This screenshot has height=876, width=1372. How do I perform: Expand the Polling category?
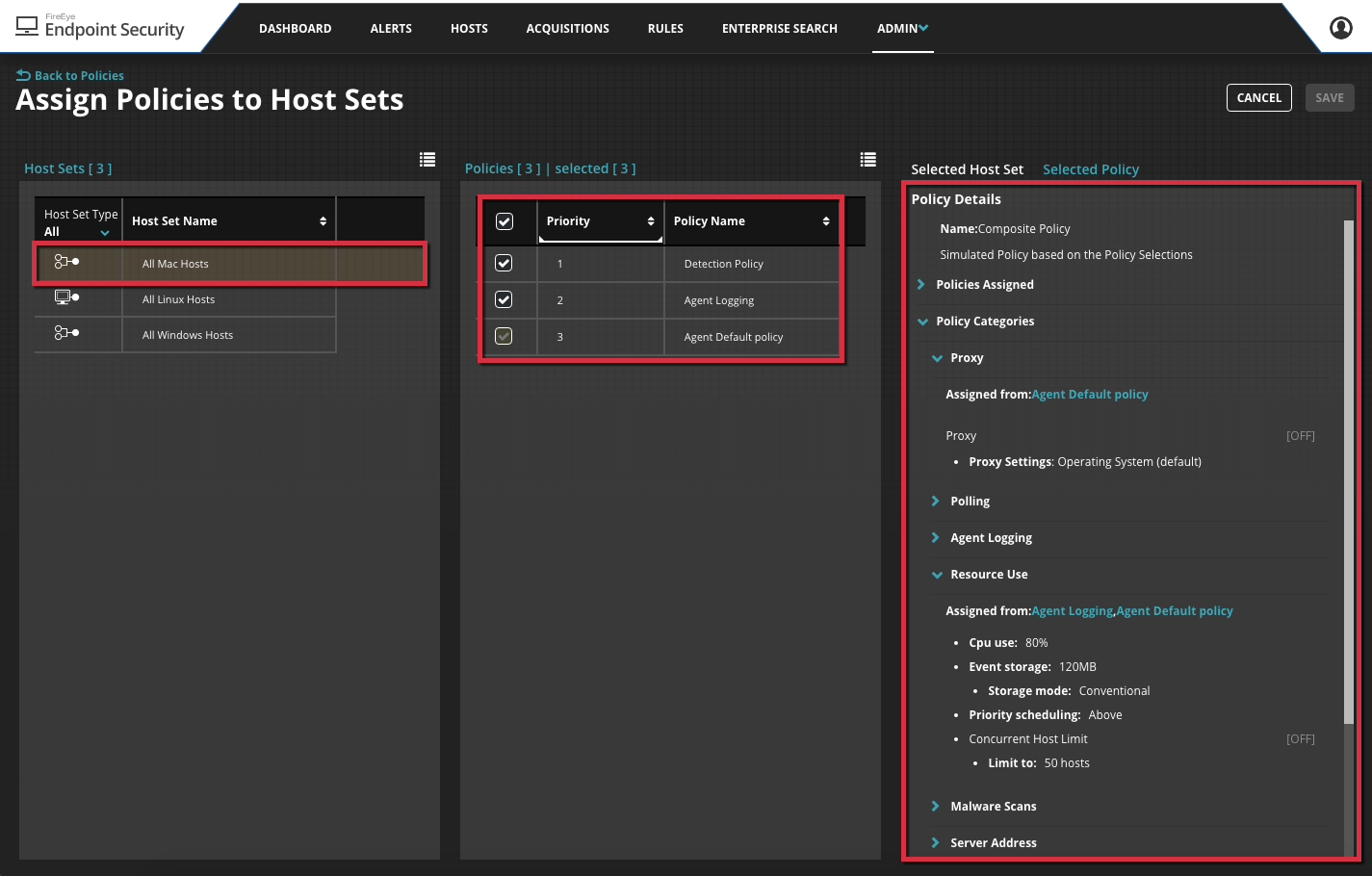coord(935,502)
